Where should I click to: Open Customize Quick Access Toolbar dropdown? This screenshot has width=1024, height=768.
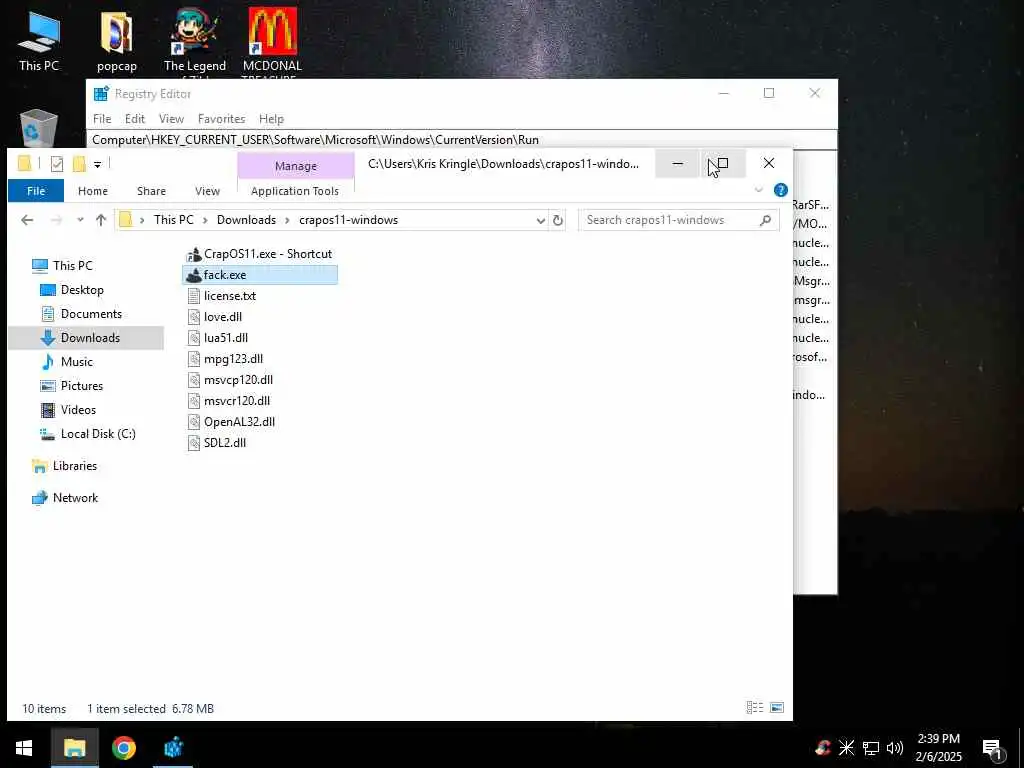[97, 165]
